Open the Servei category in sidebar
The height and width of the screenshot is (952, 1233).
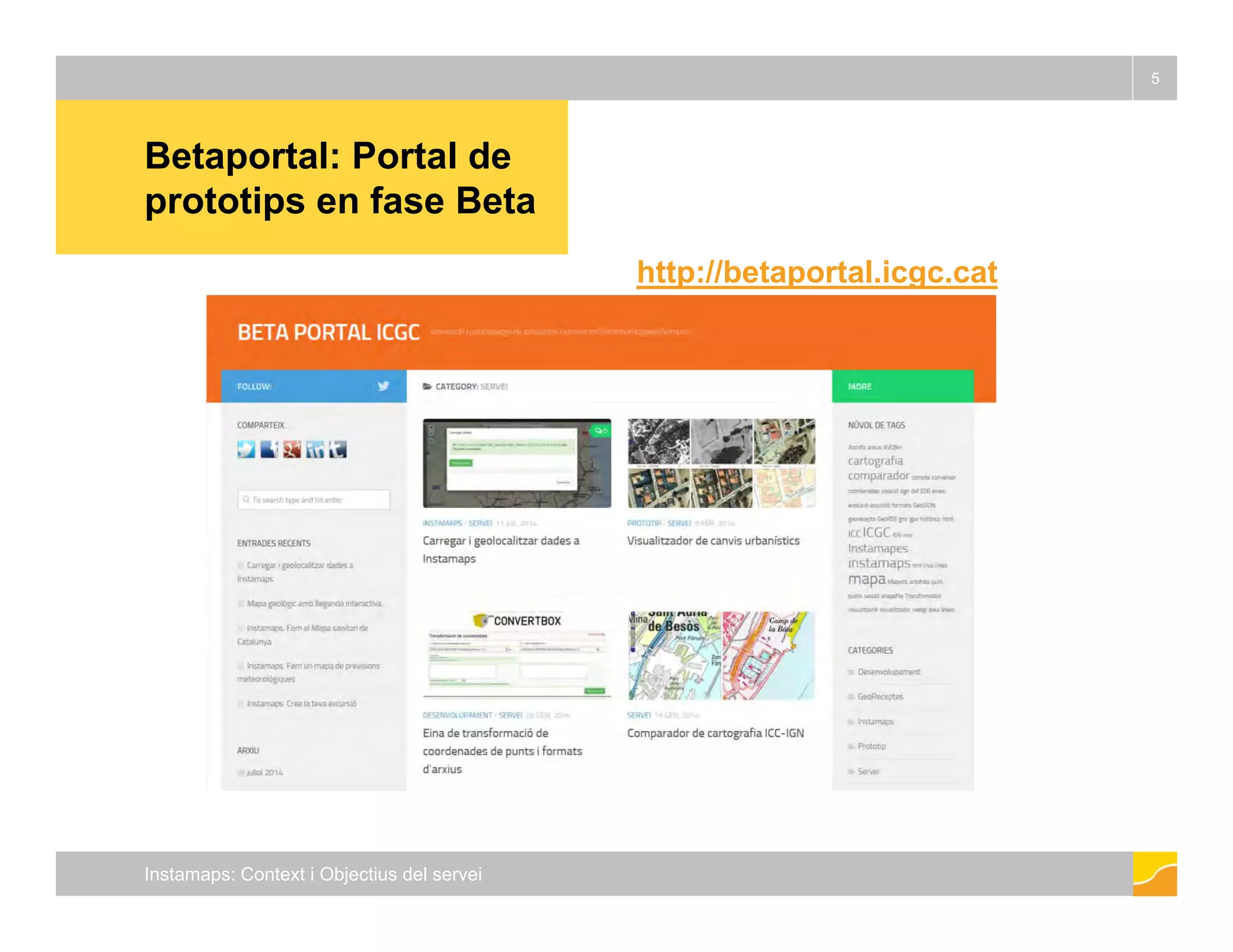point(868,771)
